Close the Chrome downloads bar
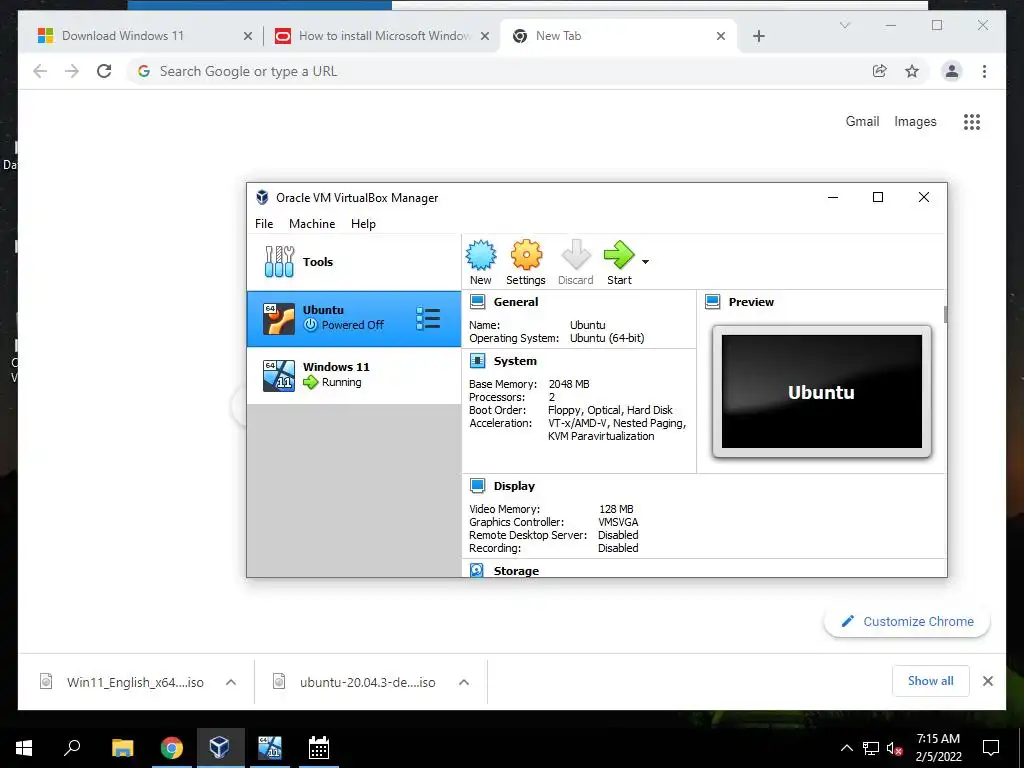This screenshot has height=768, width=1024. point(987,681)
